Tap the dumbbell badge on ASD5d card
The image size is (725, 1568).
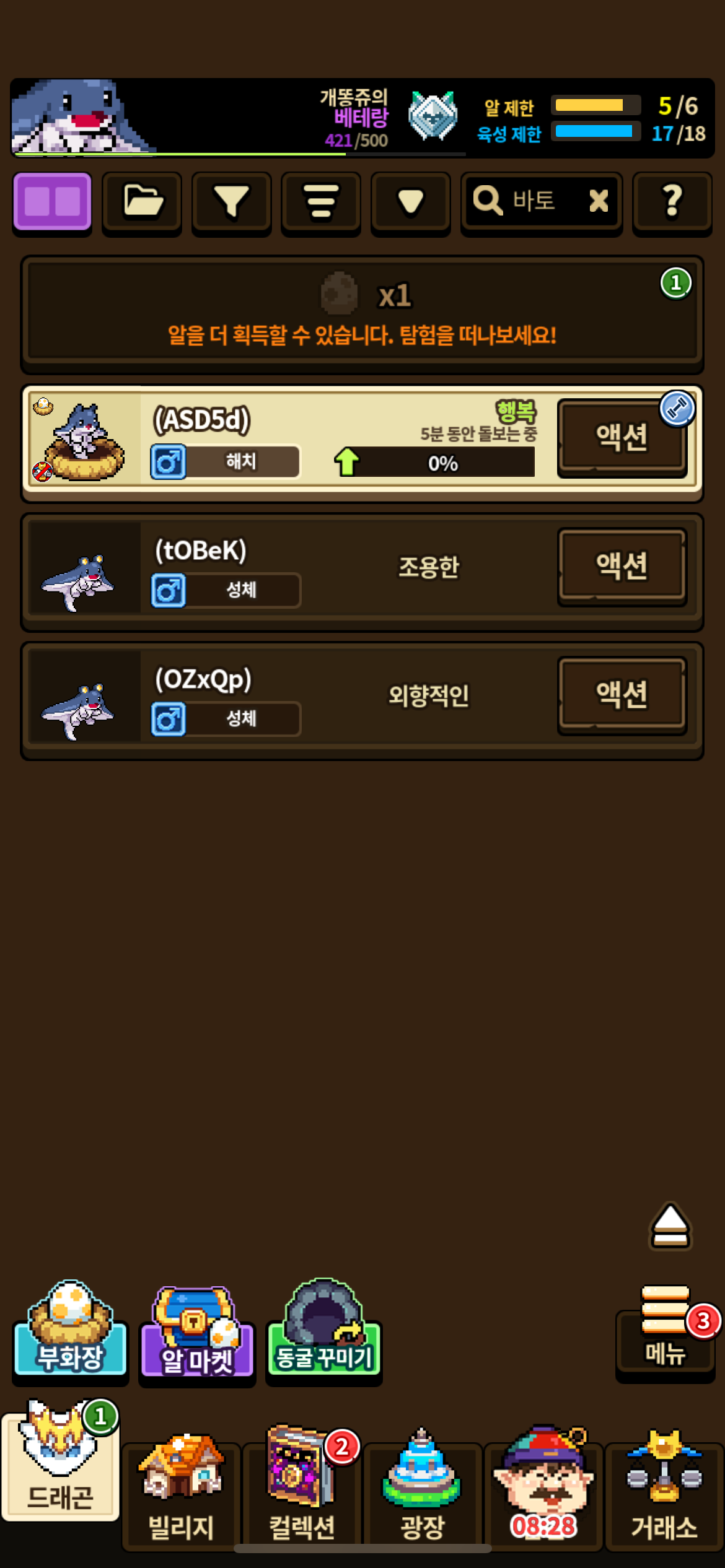[x=677, y=409]
